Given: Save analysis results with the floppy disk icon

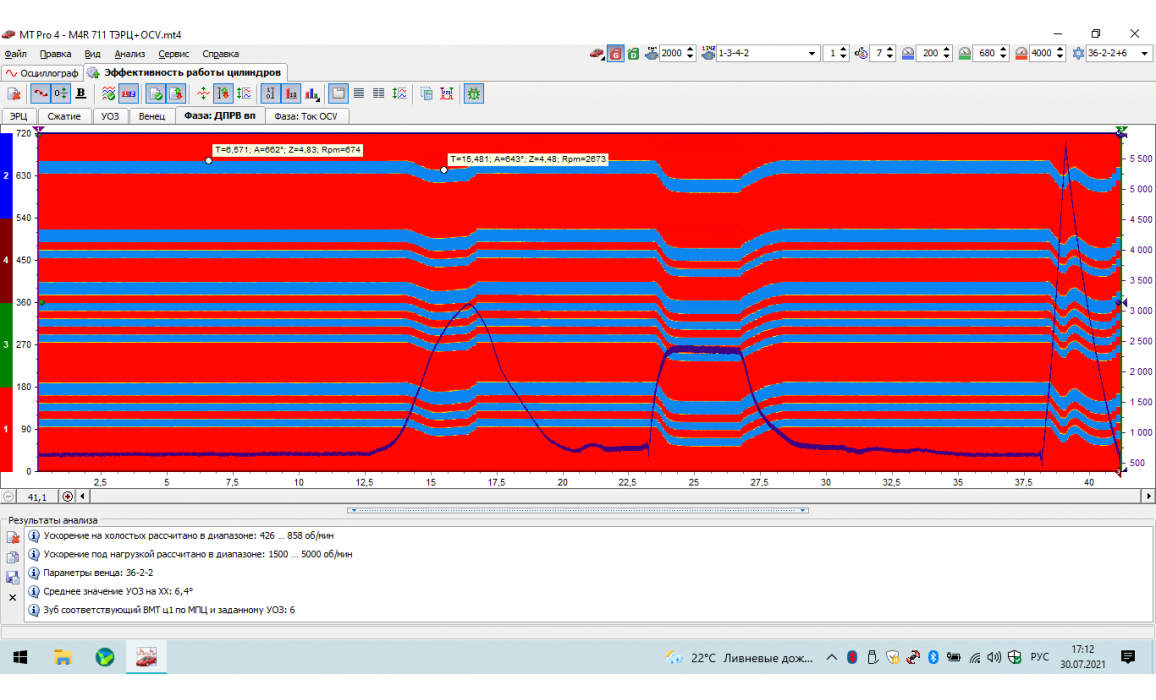Looking at the screenshot, I should pyautogui.click(x=13, y=577).
